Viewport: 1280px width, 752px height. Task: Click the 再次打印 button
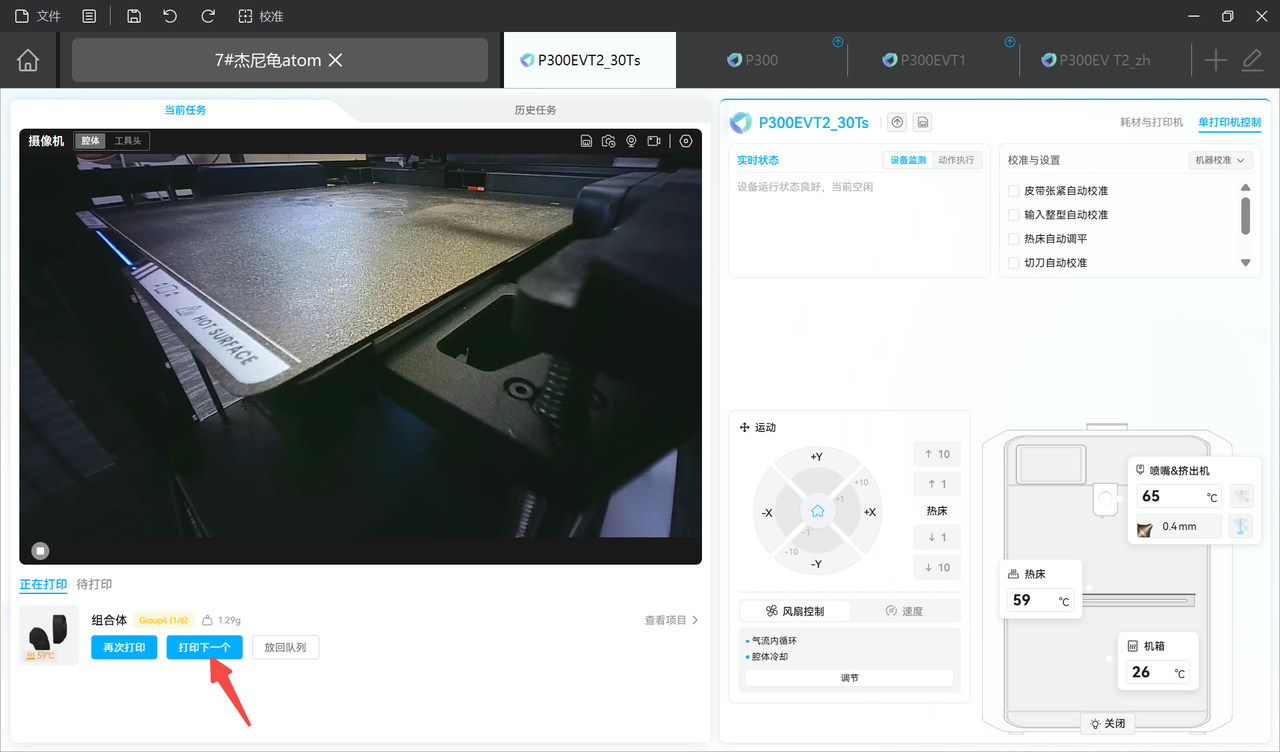tap(124, 647)
